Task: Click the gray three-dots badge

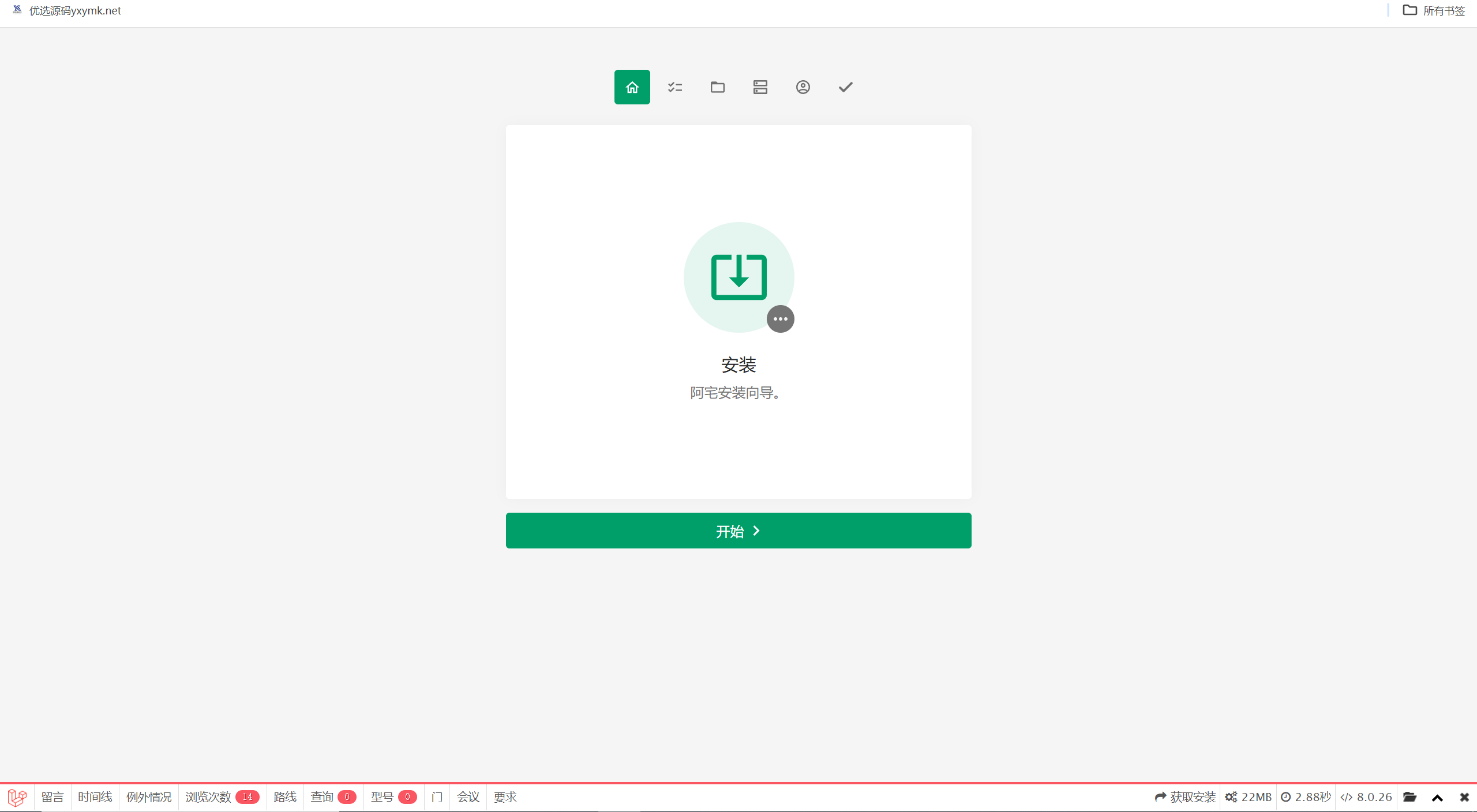Action: coord(780,319)
